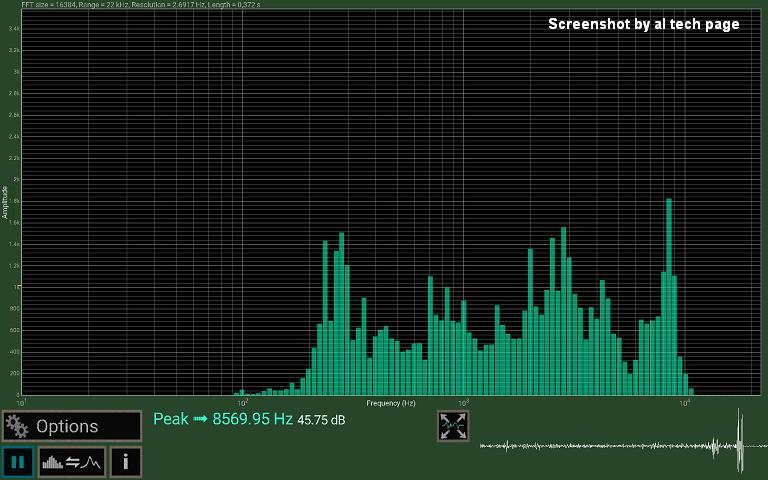Click the Peak frequency readout 8569.95 Hz
This screenshot has width=768, height=480.
click(x=252, y=419)
